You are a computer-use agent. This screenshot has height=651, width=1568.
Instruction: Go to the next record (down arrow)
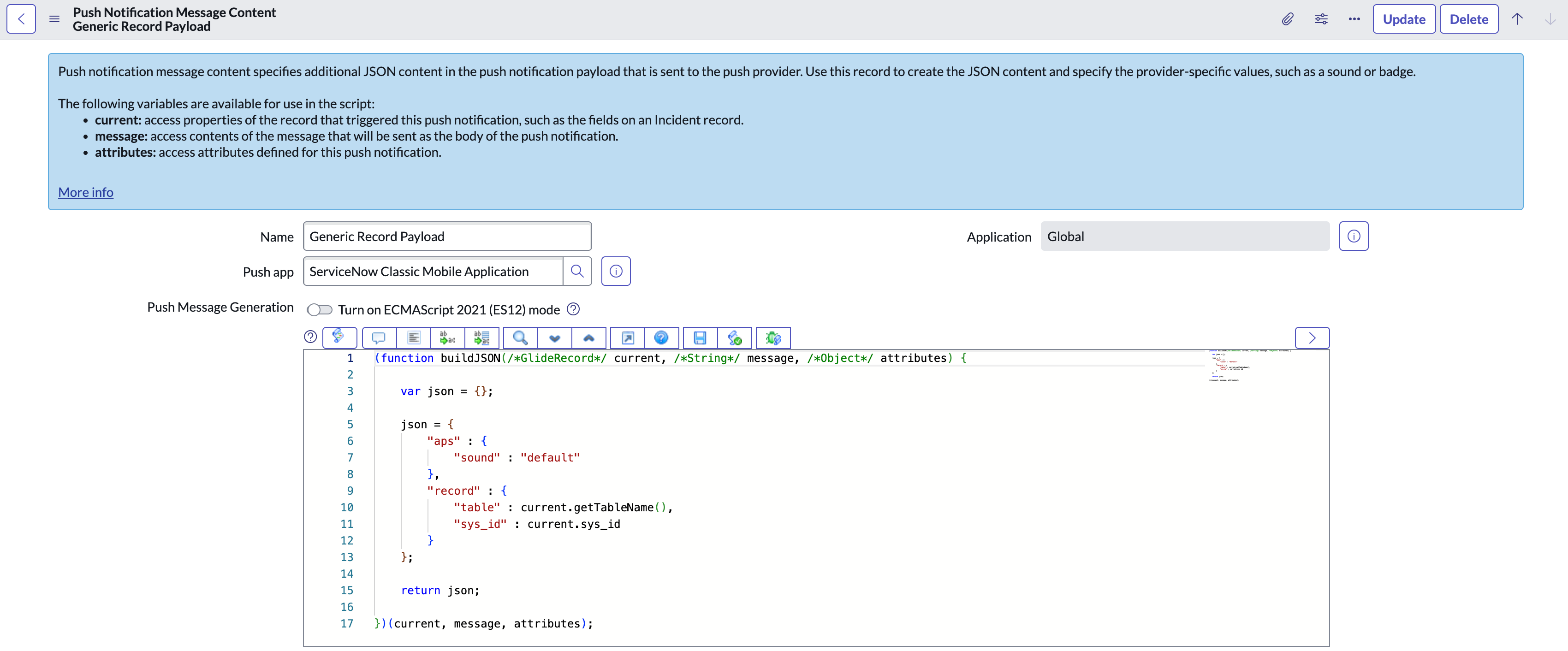pos(1550,19)
